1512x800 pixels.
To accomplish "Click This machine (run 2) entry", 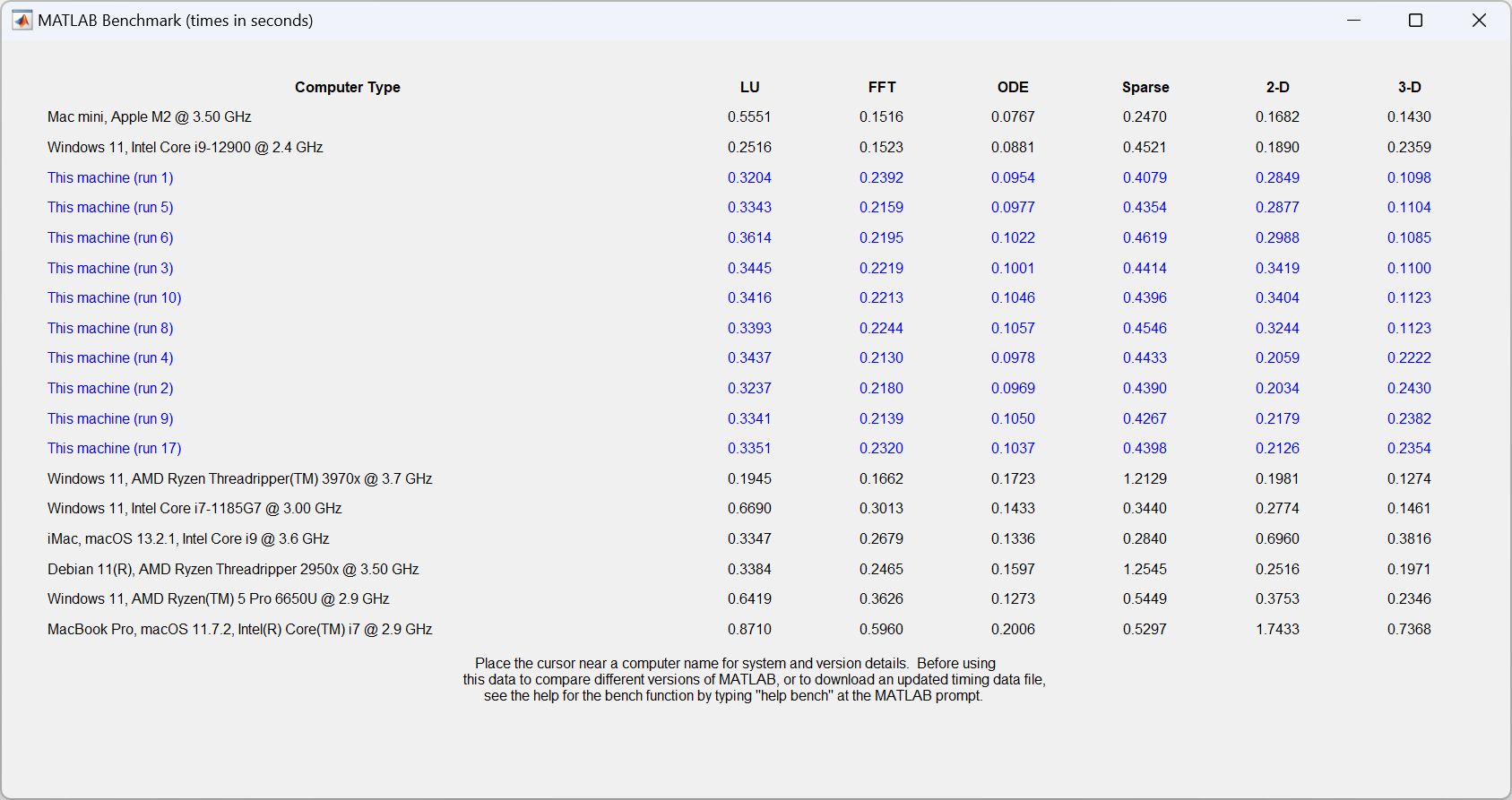I will click(x=110, y=388).
